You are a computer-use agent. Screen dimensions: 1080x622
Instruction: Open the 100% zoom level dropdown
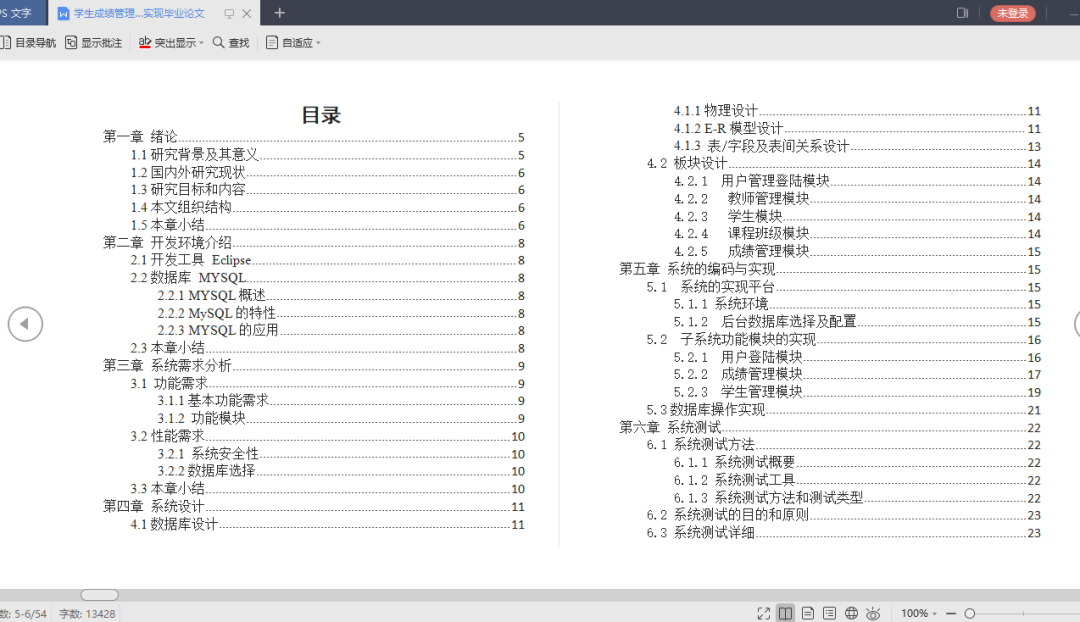919,613
